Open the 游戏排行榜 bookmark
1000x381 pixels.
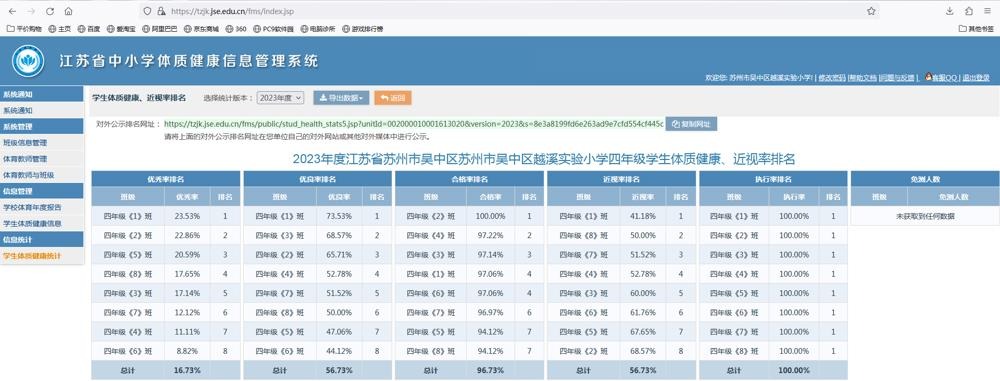[x=363, y=29]
